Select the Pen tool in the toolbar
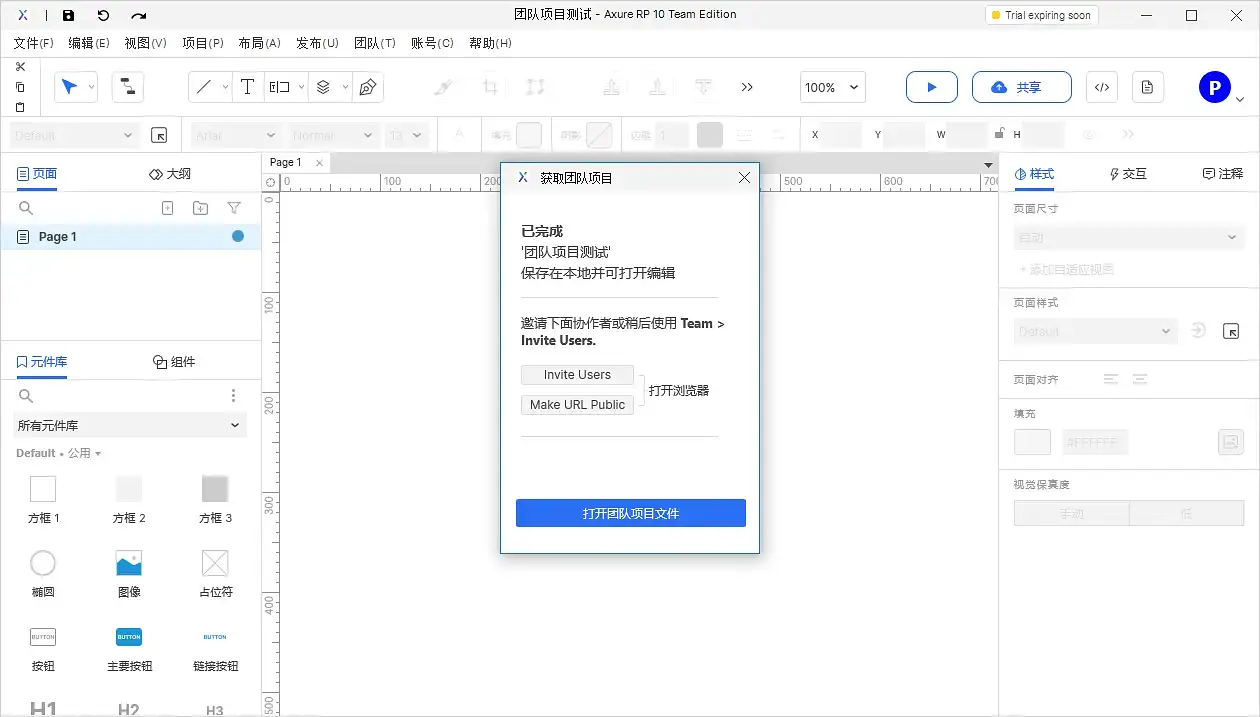1260x717 pixels. pos(368,87)
